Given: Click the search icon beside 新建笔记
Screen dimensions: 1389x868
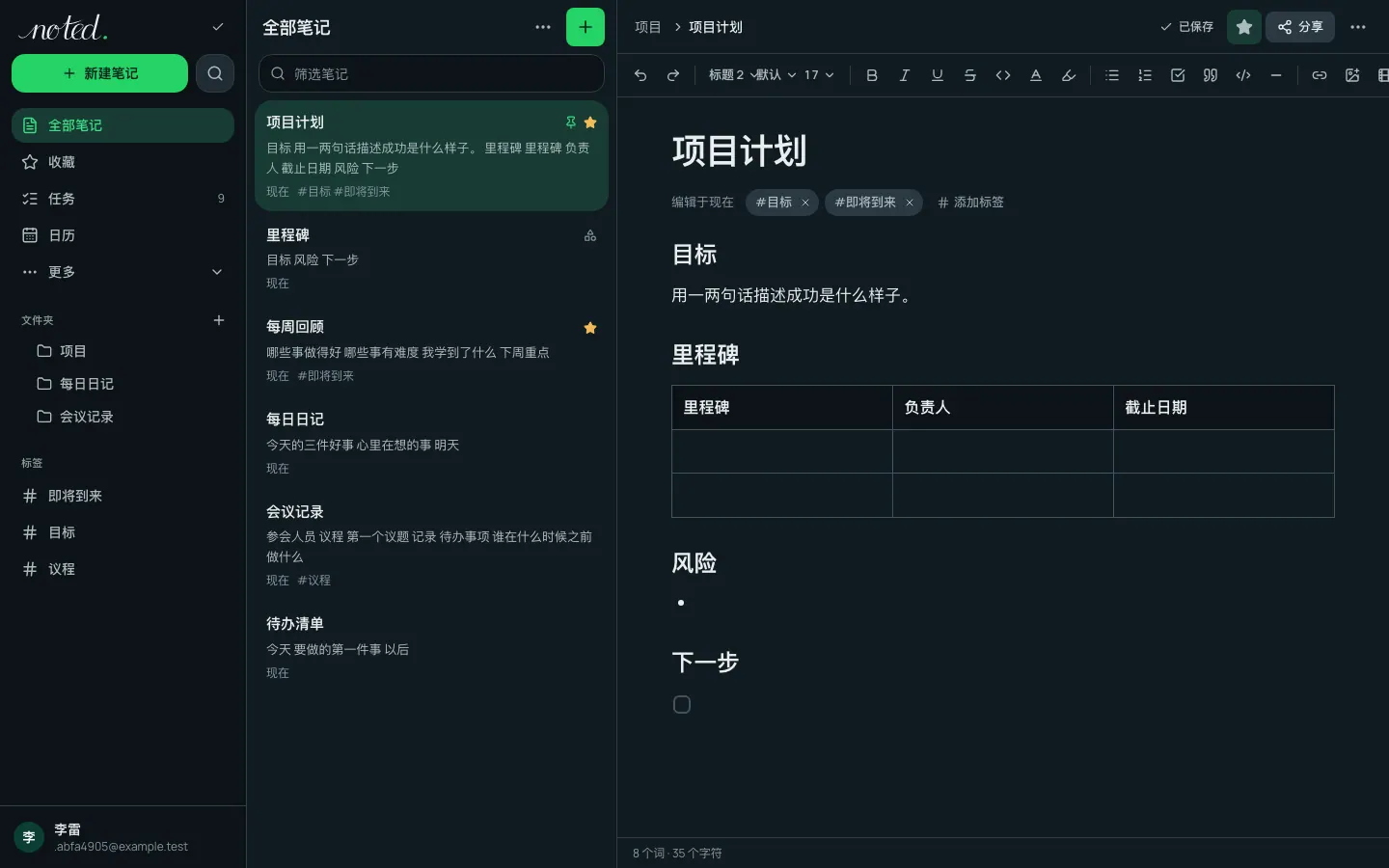Looking at the screenshot, I should (x=215, y=73).
